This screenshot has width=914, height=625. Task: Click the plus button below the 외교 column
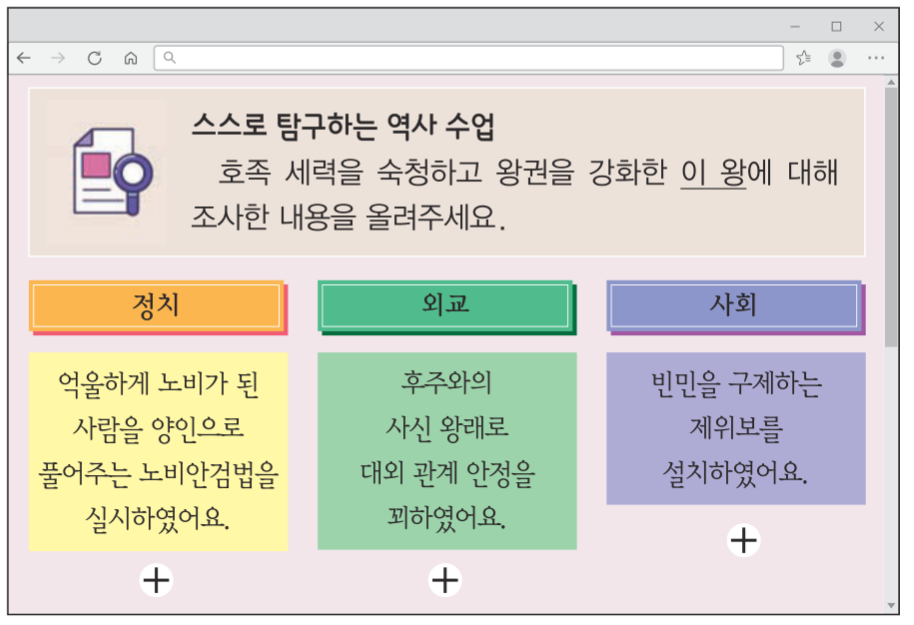tap(444, 579)
